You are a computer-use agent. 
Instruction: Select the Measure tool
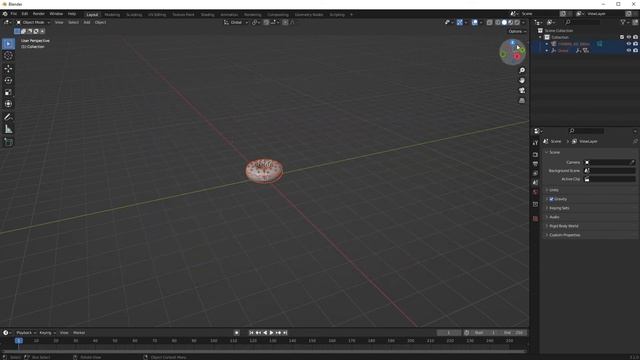pyautogui.click(x=8, y=129)
